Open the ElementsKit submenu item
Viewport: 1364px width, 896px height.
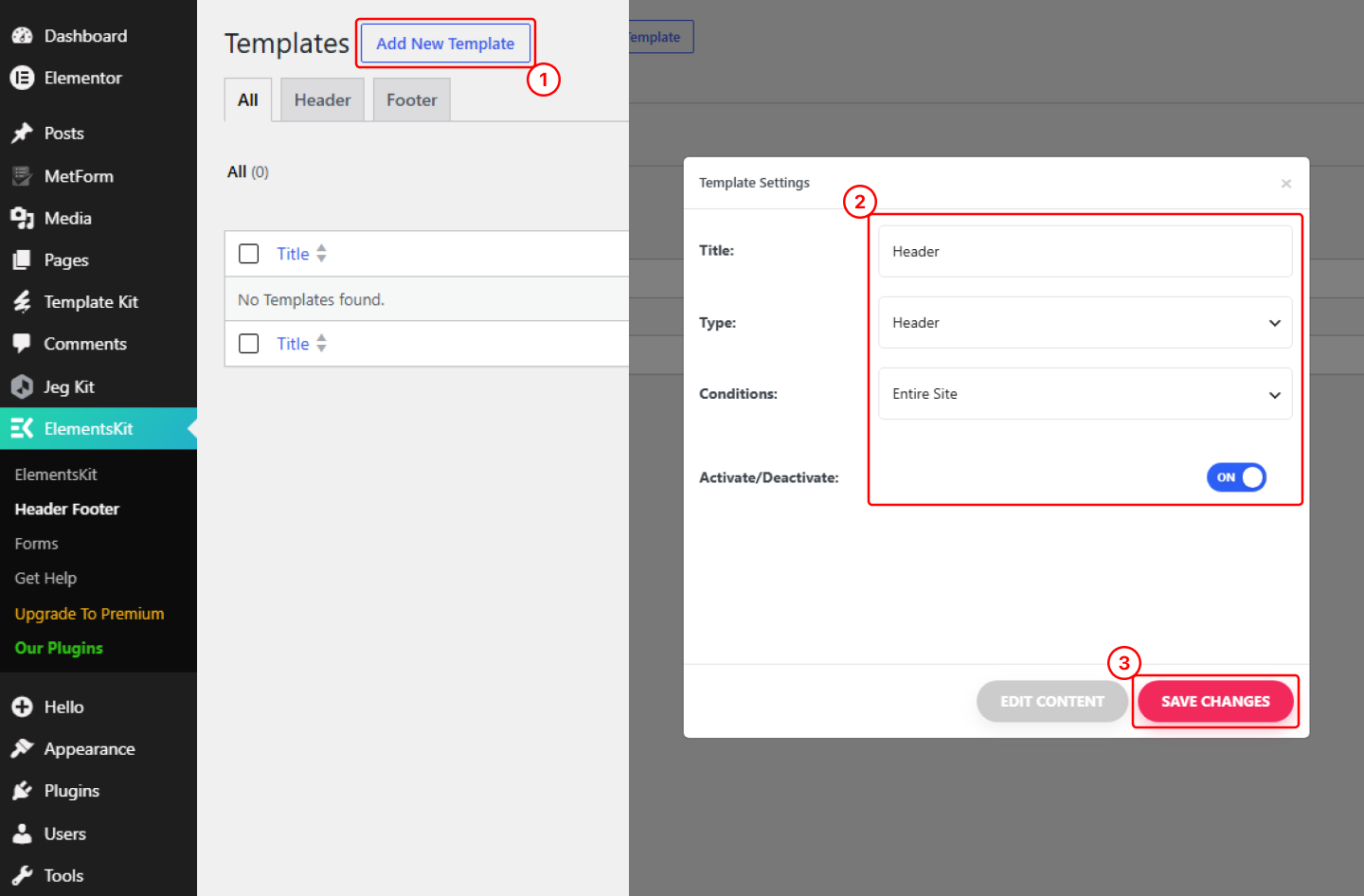click(56, 475)
